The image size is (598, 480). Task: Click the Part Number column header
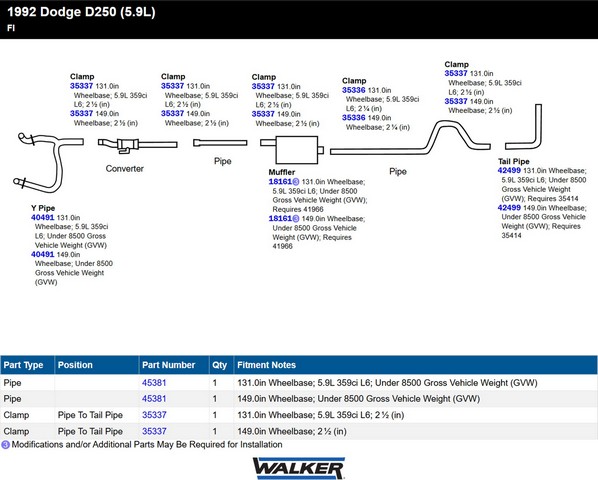174,365
